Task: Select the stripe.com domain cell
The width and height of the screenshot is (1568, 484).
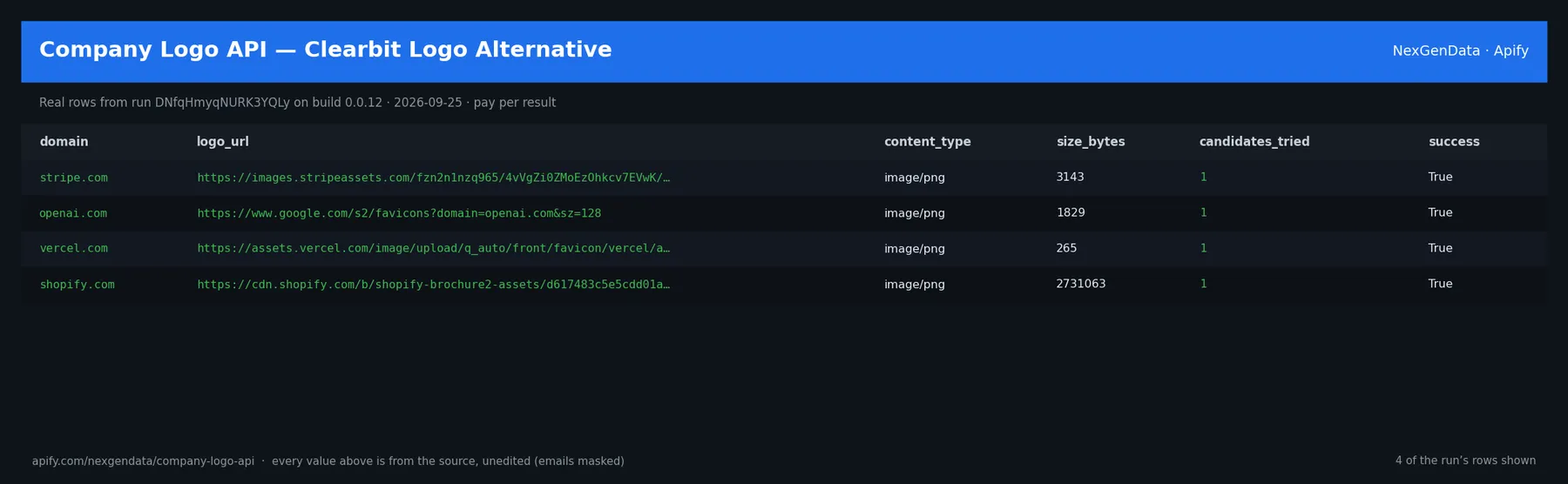Action: coord(74,178)
